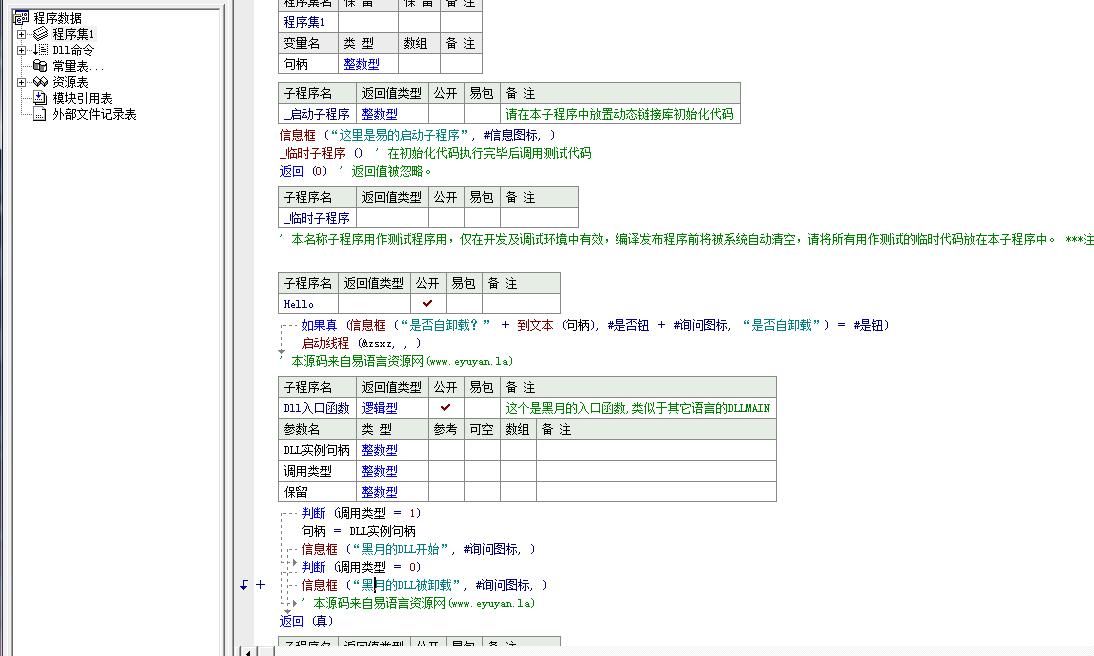Click 整数型 type of 句柄 variable
The width and height of the screenshot is (1094, 656).
(x=361, y=64)
